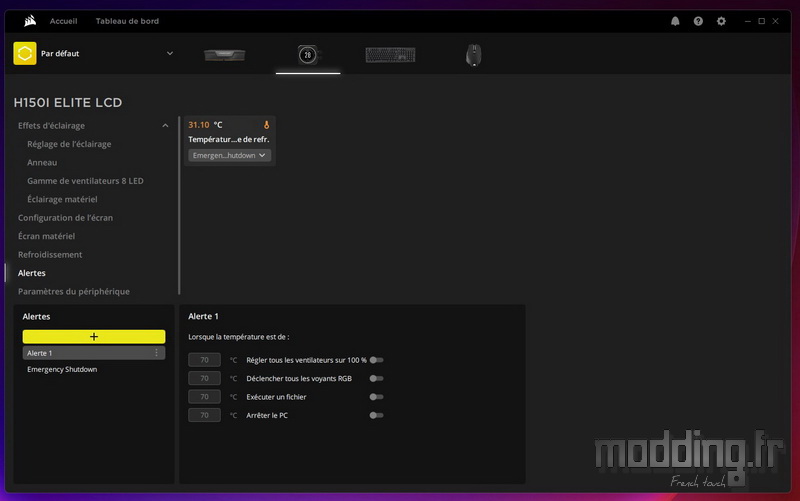This screenshot has height=501, width=800.
Task: Edit temperature field for 'Arrêter le PC'
Action: (x=204, y=415)
